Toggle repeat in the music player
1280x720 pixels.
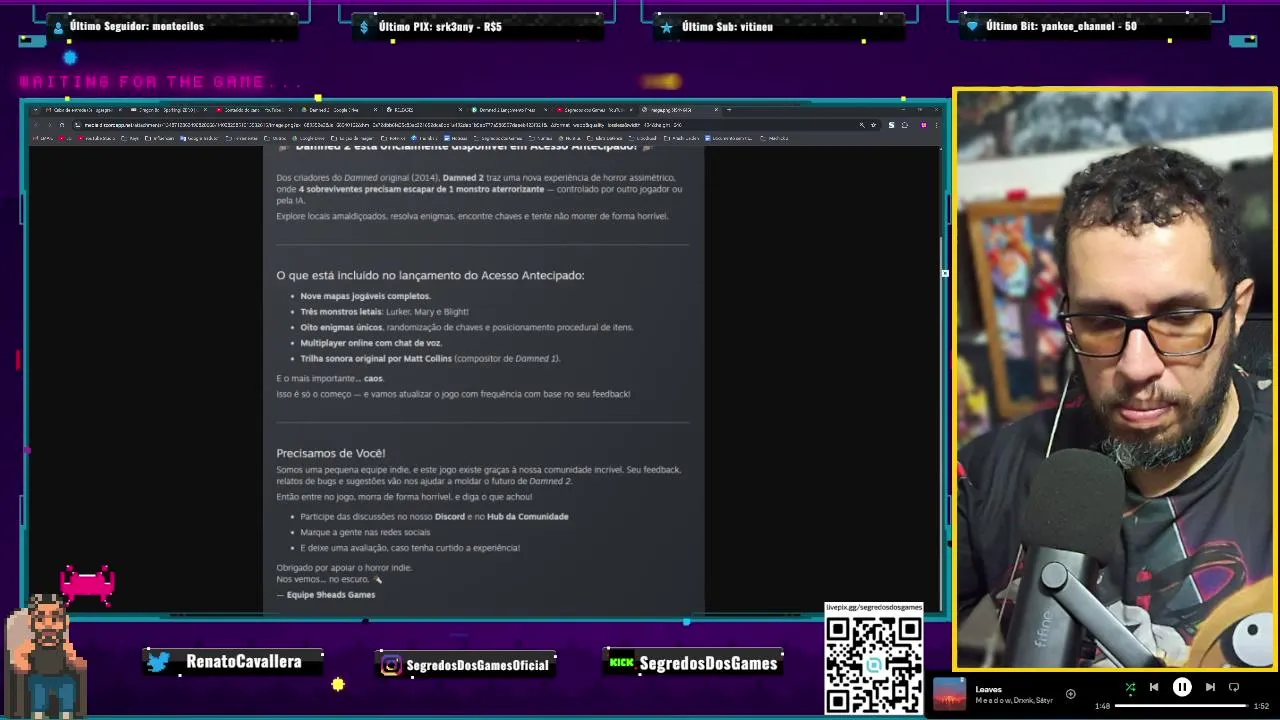(1234, 687)
